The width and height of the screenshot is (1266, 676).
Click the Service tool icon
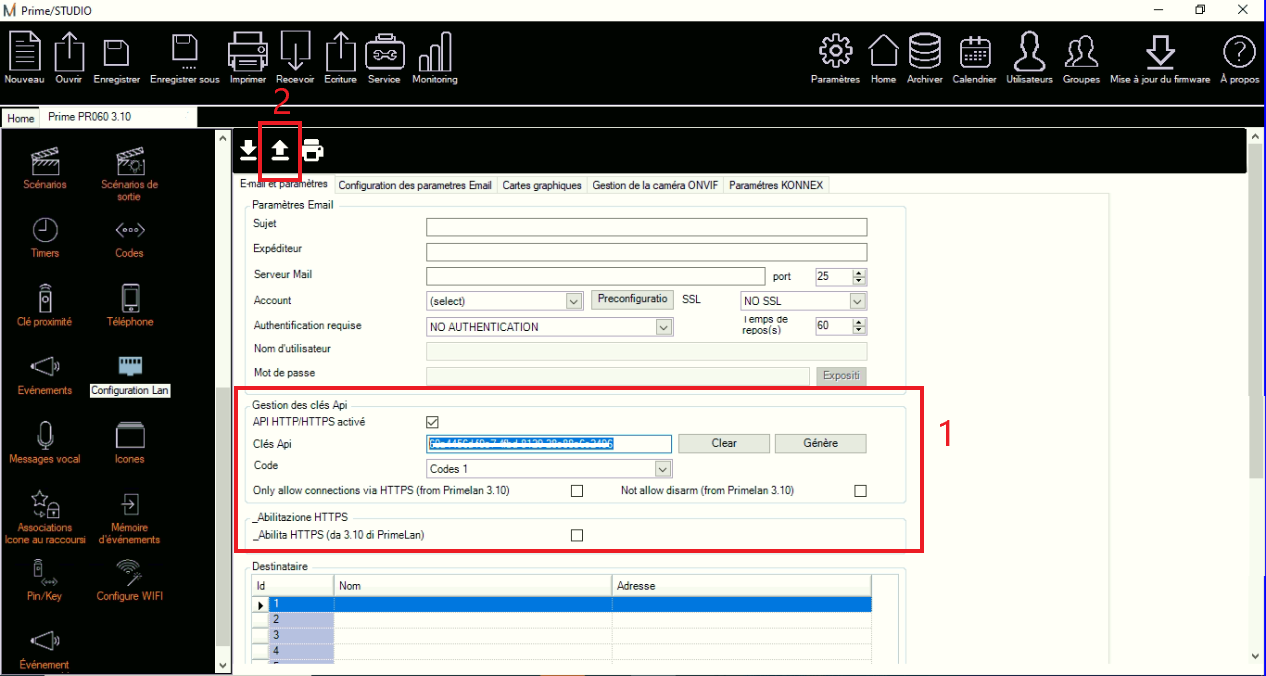coord(384,58)
